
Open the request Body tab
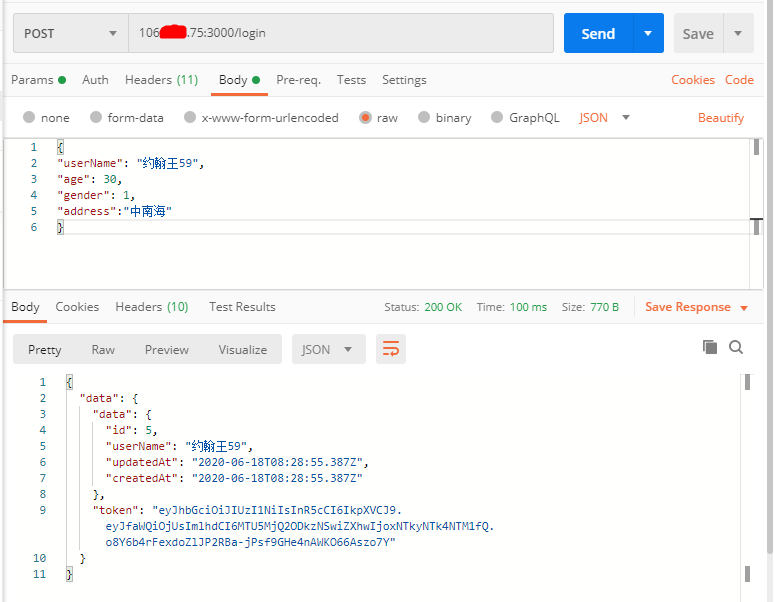tap(239, 80)
